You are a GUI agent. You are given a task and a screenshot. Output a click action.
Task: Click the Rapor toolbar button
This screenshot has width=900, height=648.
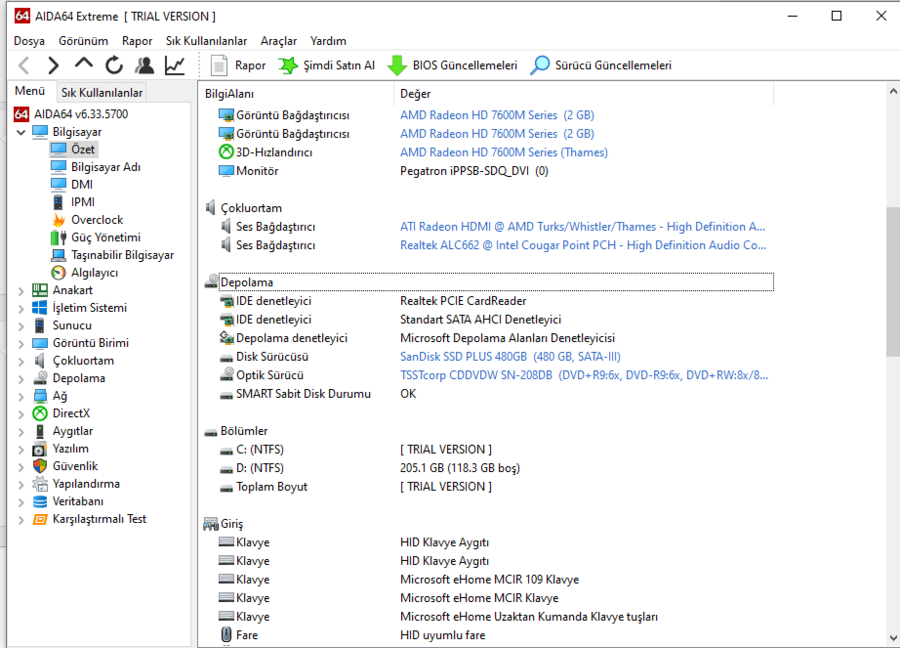tap(239, 66)
